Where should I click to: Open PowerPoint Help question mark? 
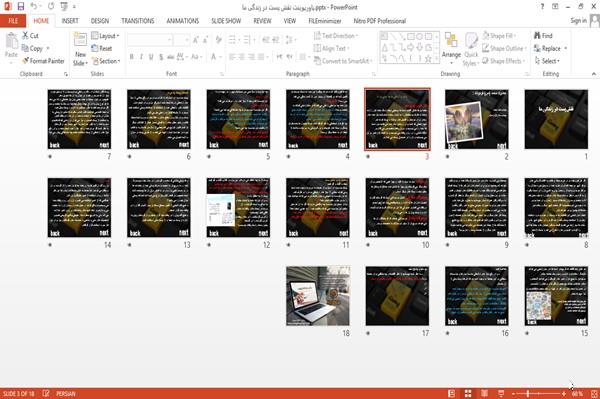click(542, 7)
